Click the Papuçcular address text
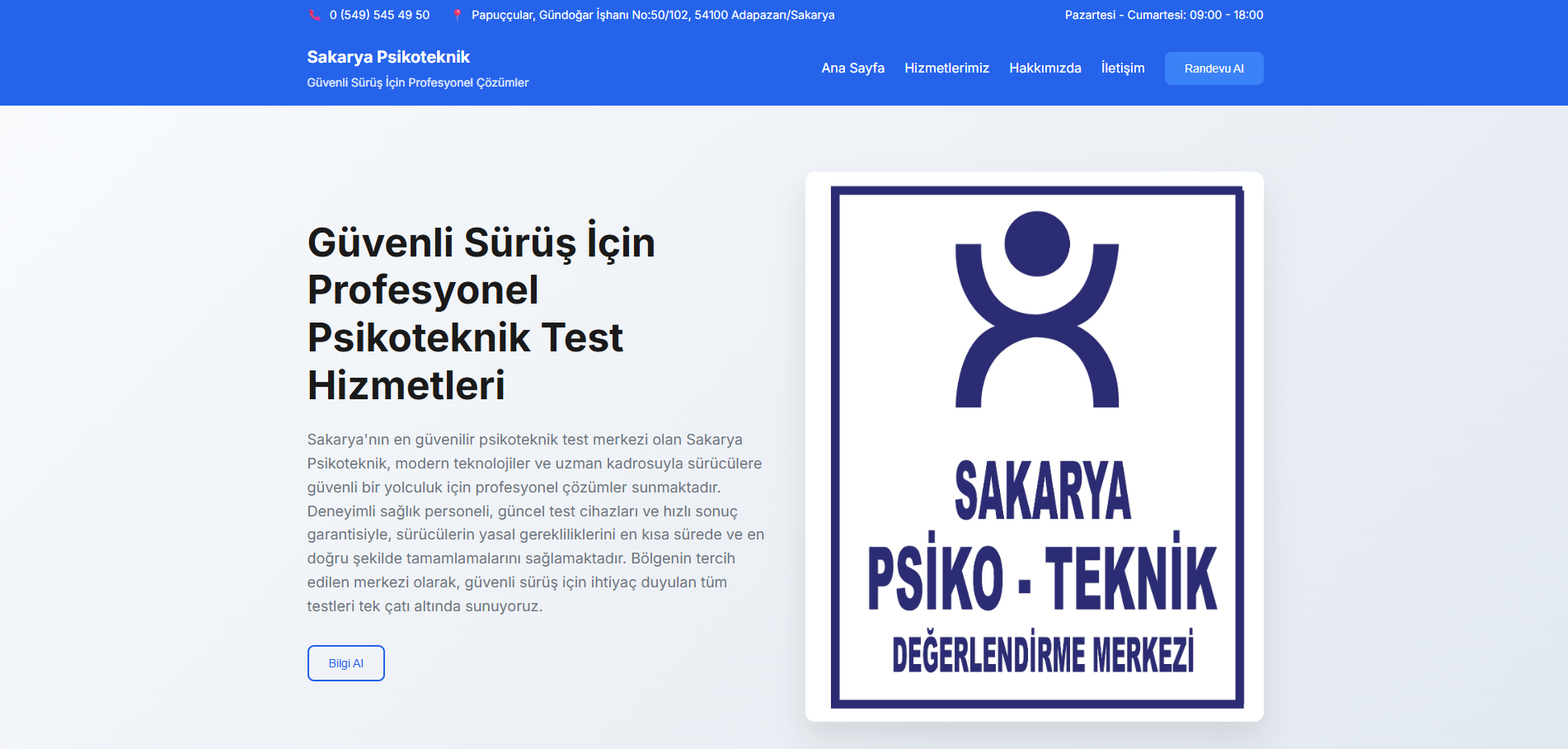This screenshot has height=749, width=1568. click(x=652, y=14)
